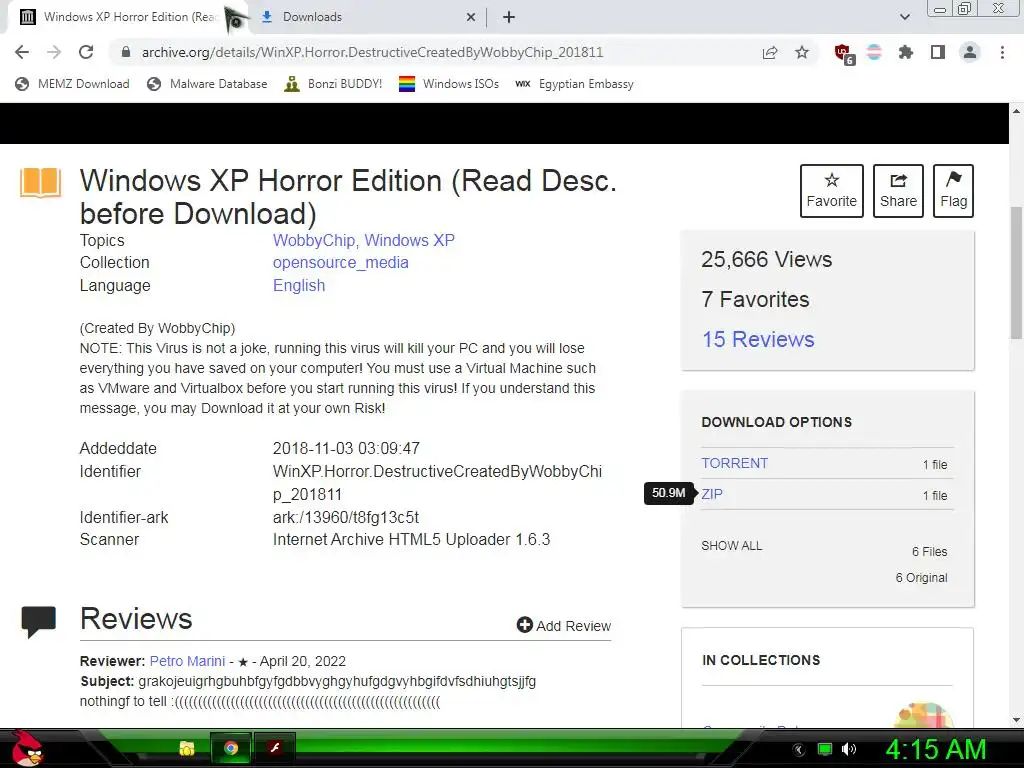Download the TORRENT option
The image size is (1024, 768).
(735, 463)
